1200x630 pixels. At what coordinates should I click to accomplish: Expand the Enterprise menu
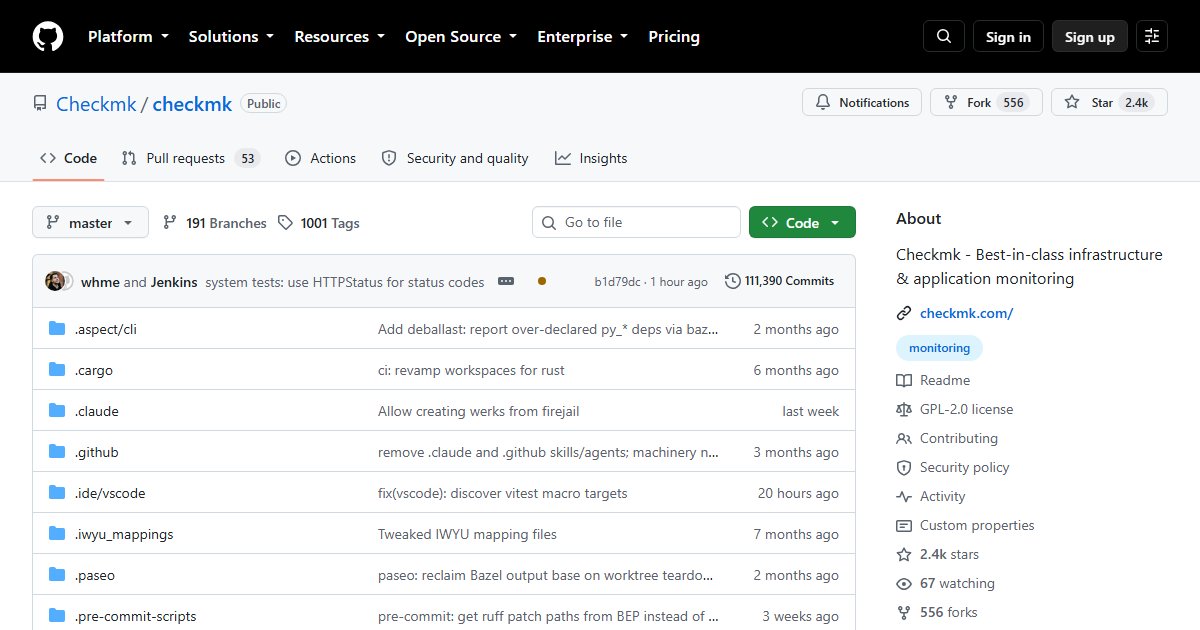[x=583, y=36]
